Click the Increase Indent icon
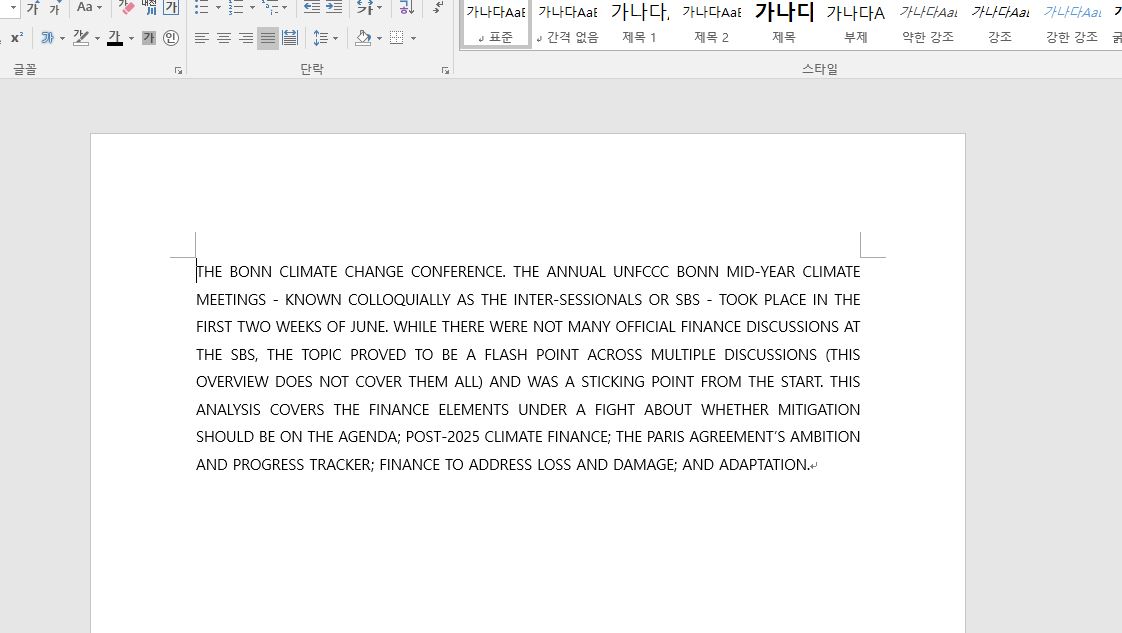The height and width of the screenshot is (633, 1122). pos(334,8)
